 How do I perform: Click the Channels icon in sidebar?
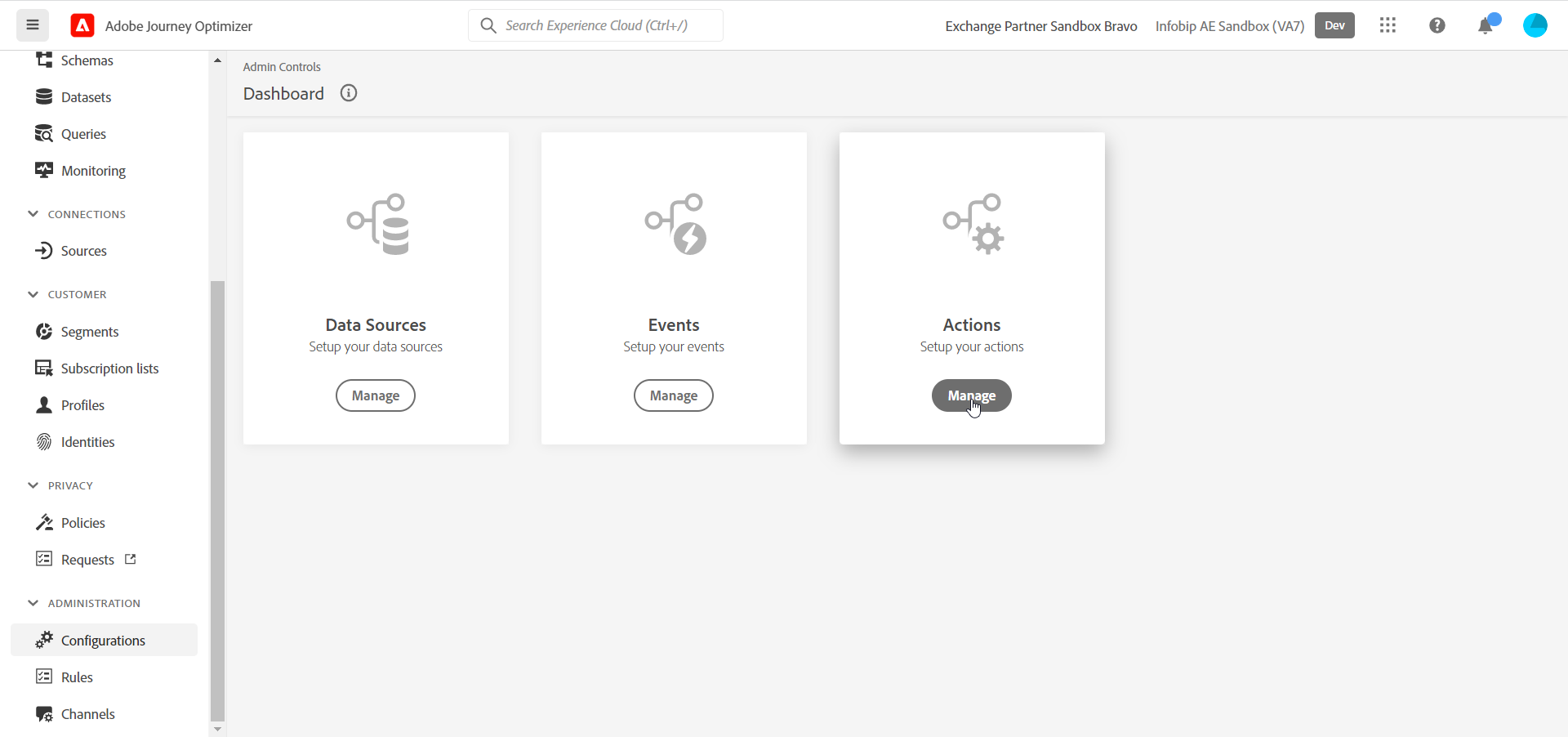pyautogui.click(x=44, y=714)
